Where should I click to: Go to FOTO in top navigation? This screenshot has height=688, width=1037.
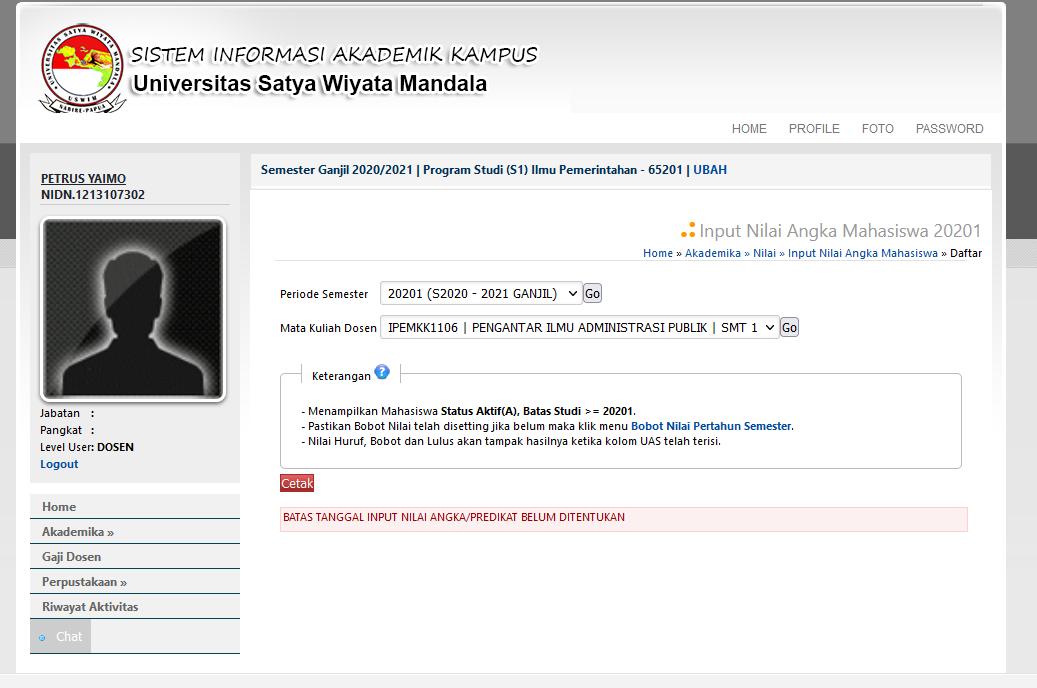(x=877, y=129)
